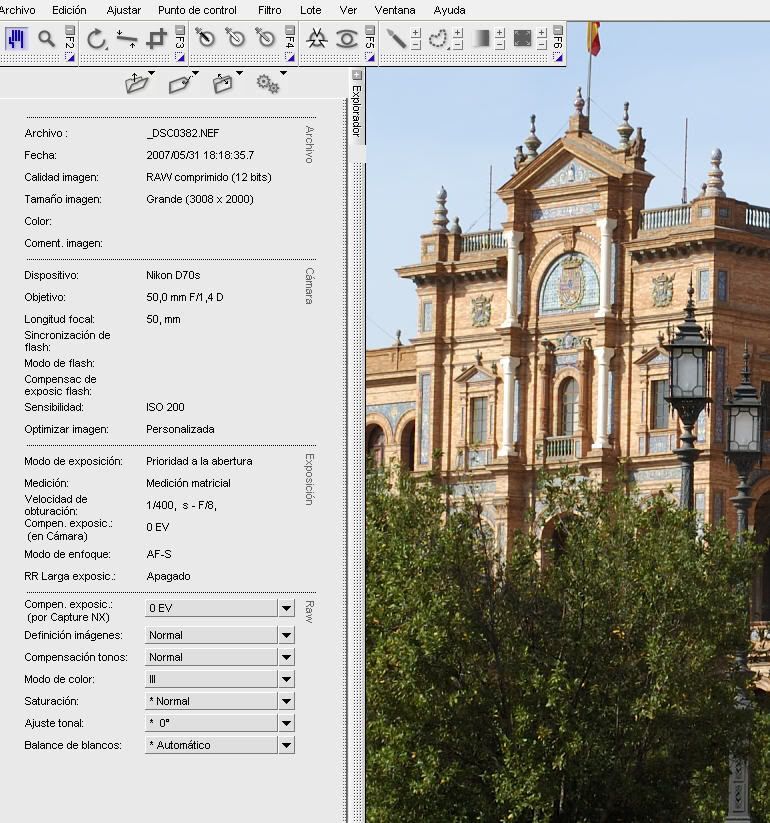Viewport: 770px width, 823px height.
Task: Click the blue corner triangle under F5
Action: point(370,57)
